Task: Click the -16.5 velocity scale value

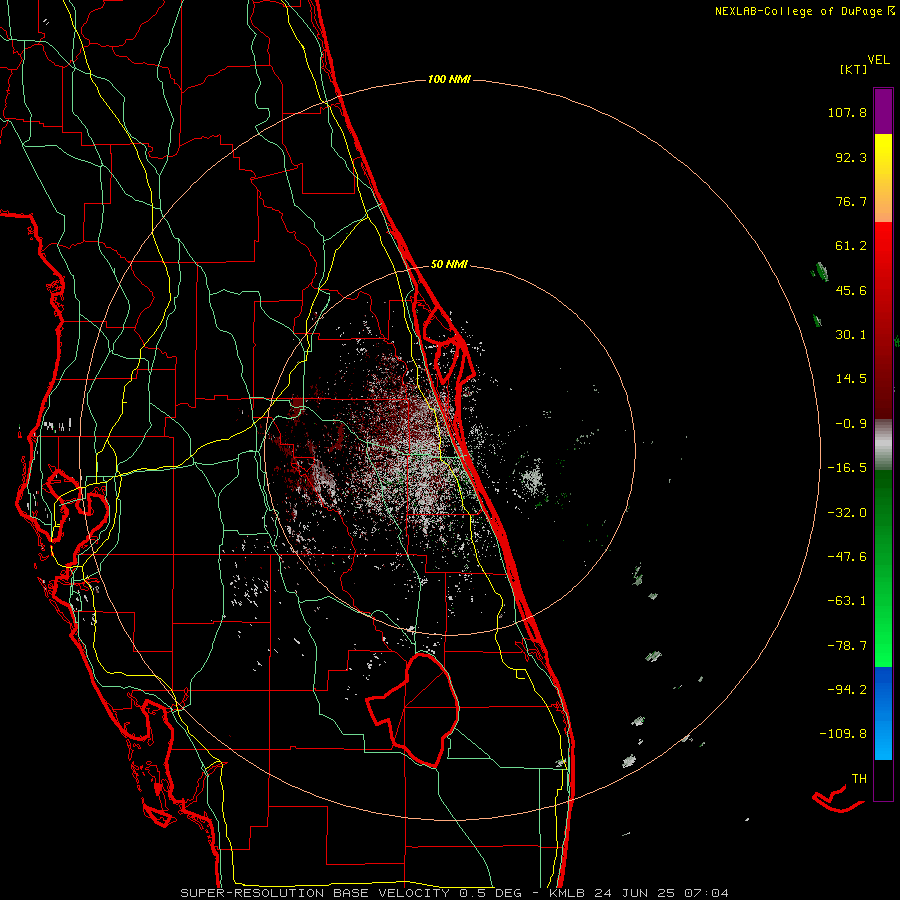Action: tap(847, 468)
